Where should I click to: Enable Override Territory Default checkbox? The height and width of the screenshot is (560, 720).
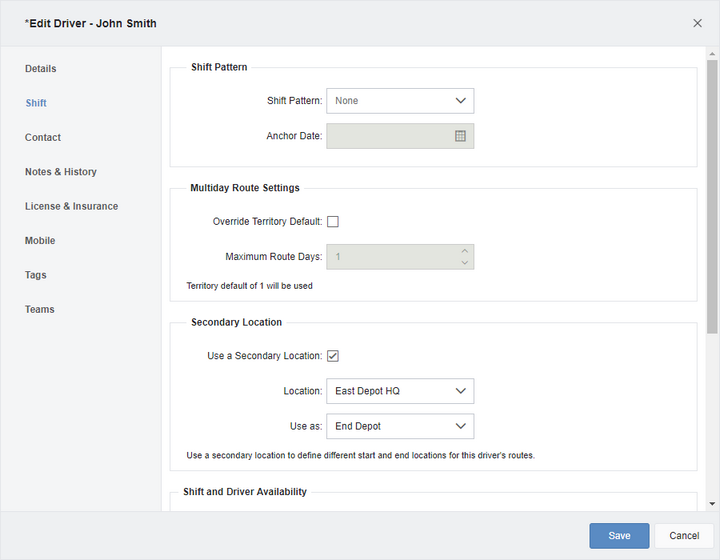point(333,222)
